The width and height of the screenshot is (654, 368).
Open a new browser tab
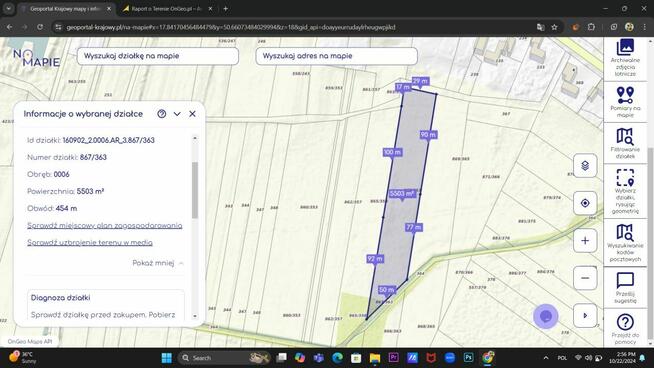tap(225, 9)
